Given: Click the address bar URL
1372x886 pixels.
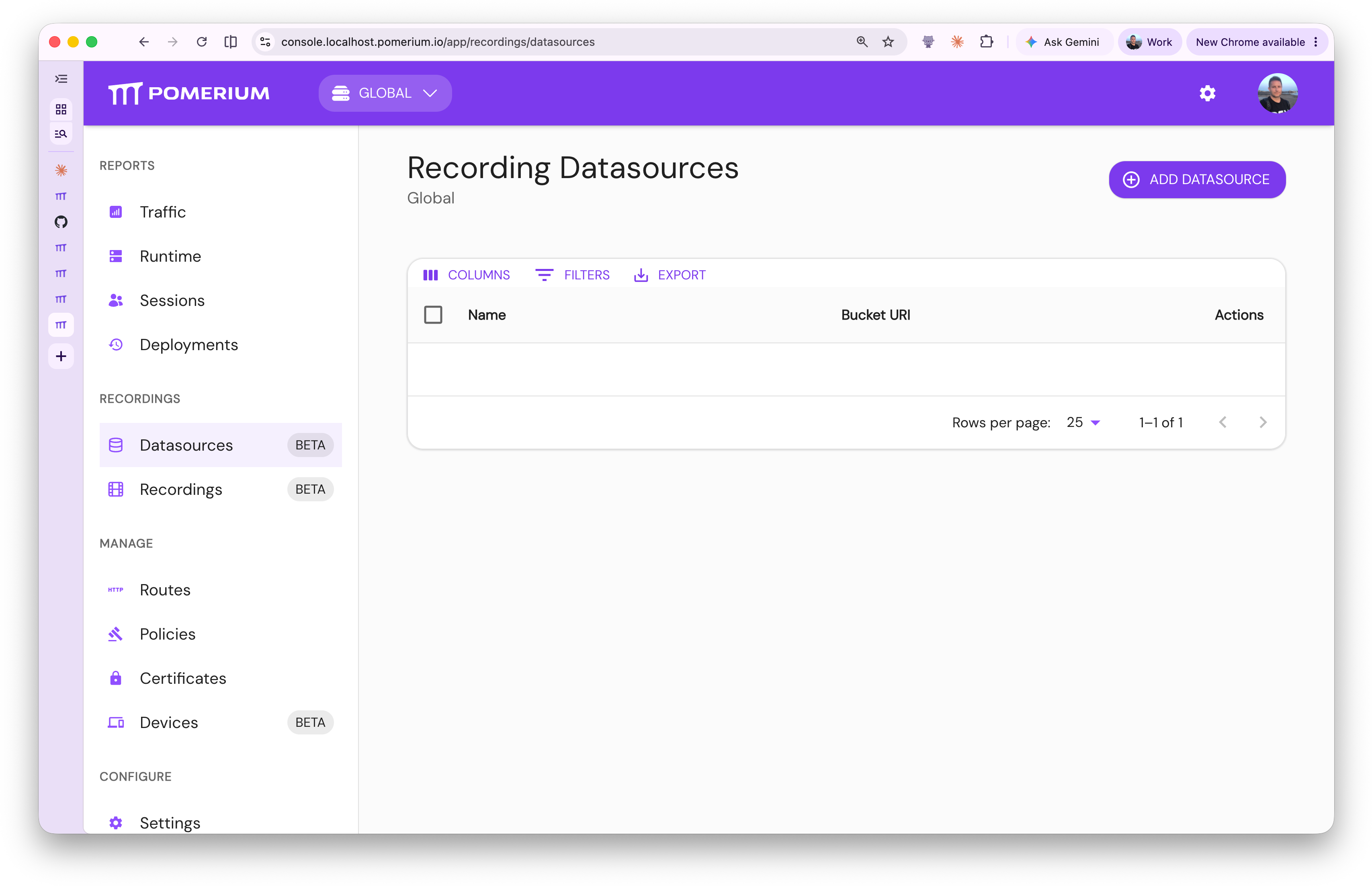Looking at the screenshot, I should pos(438,42).
